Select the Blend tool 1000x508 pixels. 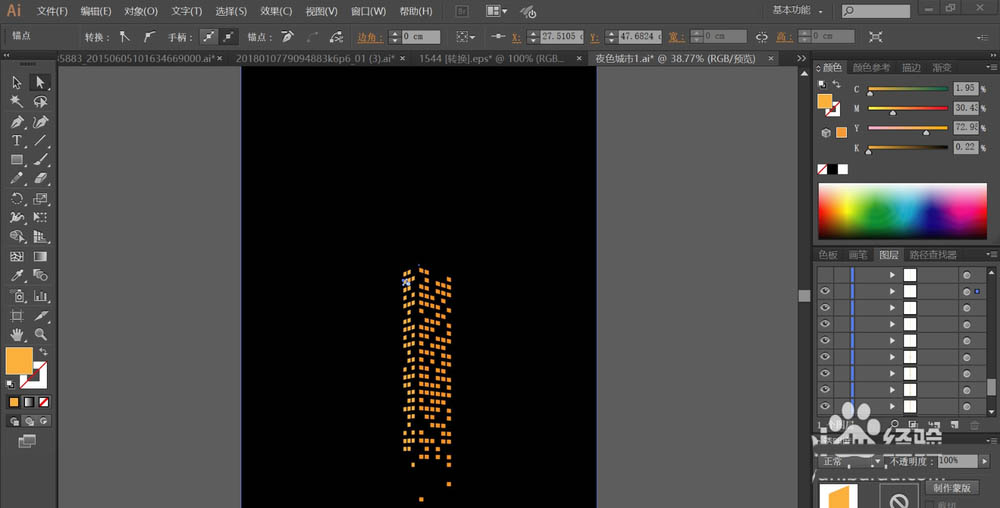(x=40, y=275)
